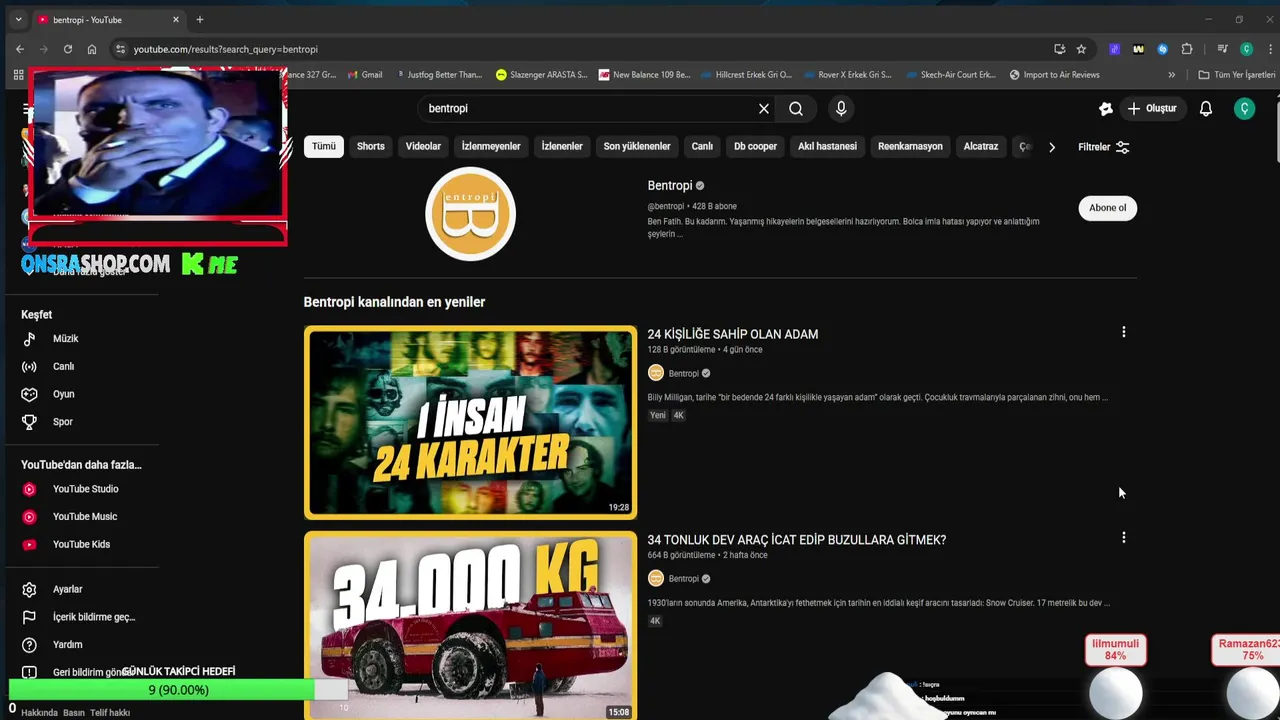Image resolution: width=1280 pixels, height=720 pixels.
Task: Open Ayarlar settings in the sidebar
Action: (80, 590)
